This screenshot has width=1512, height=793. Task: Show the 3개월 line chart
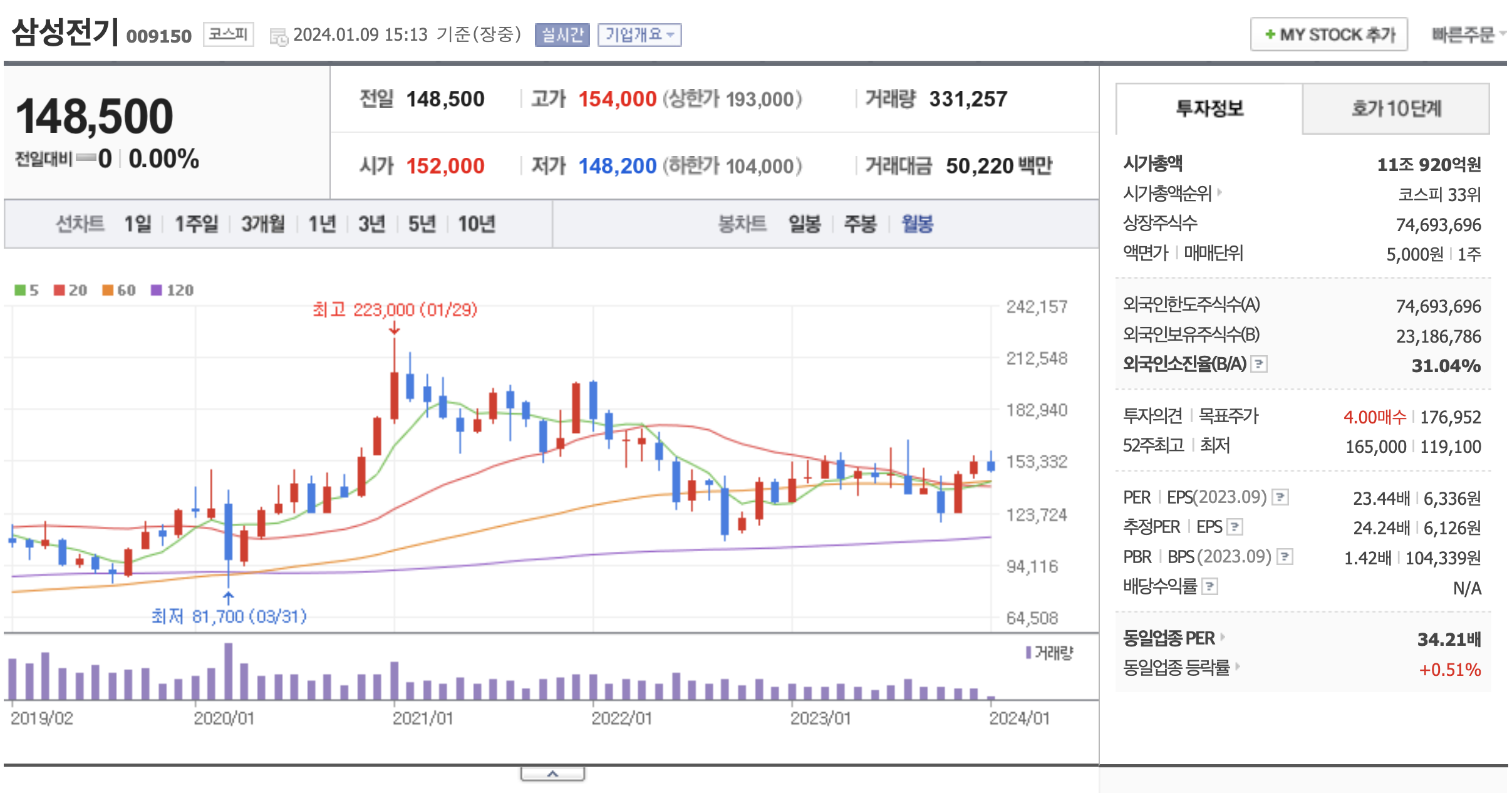point(263,224)
